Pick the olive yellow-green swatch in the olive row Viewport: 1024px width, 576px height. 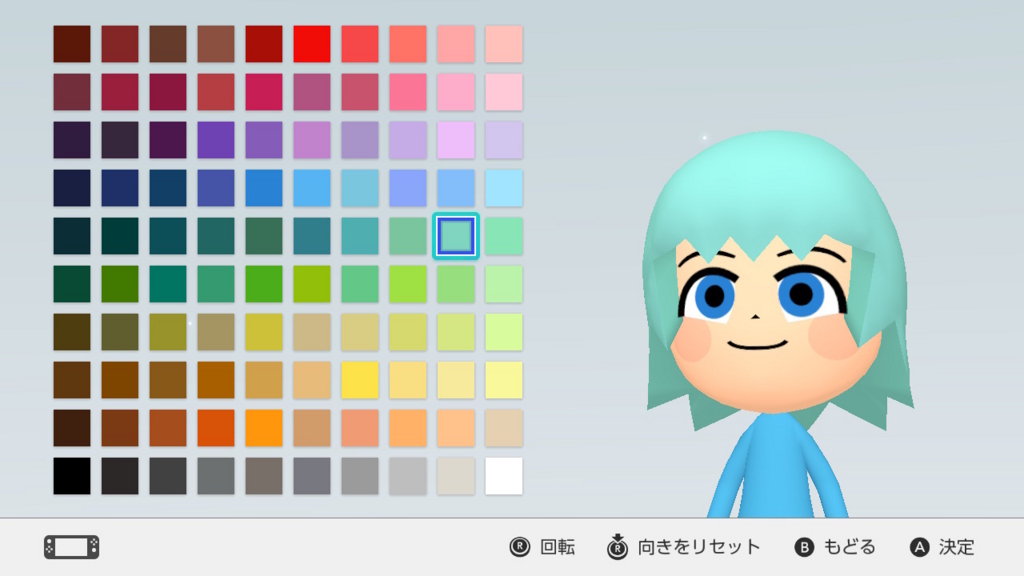click(x=168, y=332)
